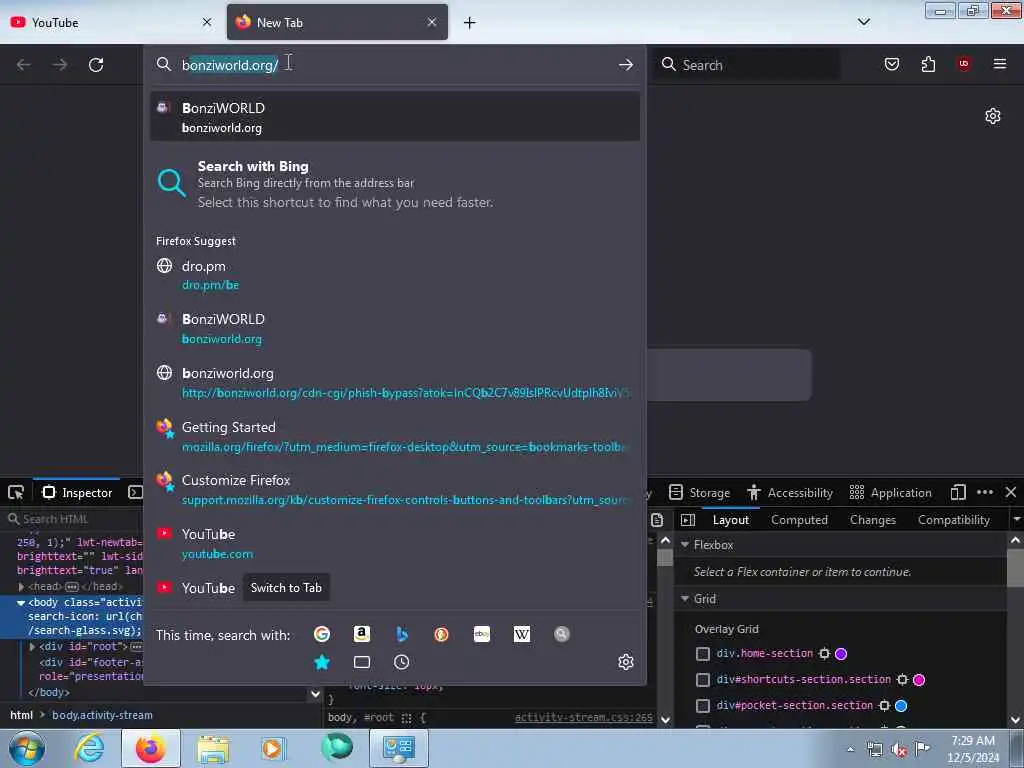This screenshot has width=1024, height=768.
Task: Switch to the Computed sidebar tab
Action: (799, 520)
